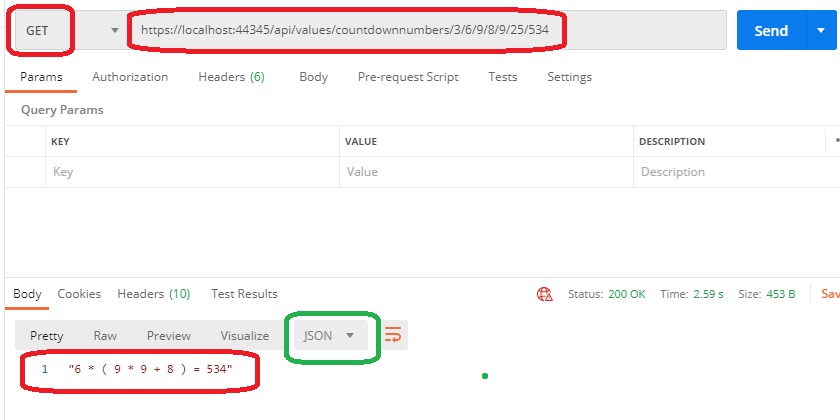Select the response Cookies tab
840x420 pixels.
pyautogui.click(x=79, y=294)
